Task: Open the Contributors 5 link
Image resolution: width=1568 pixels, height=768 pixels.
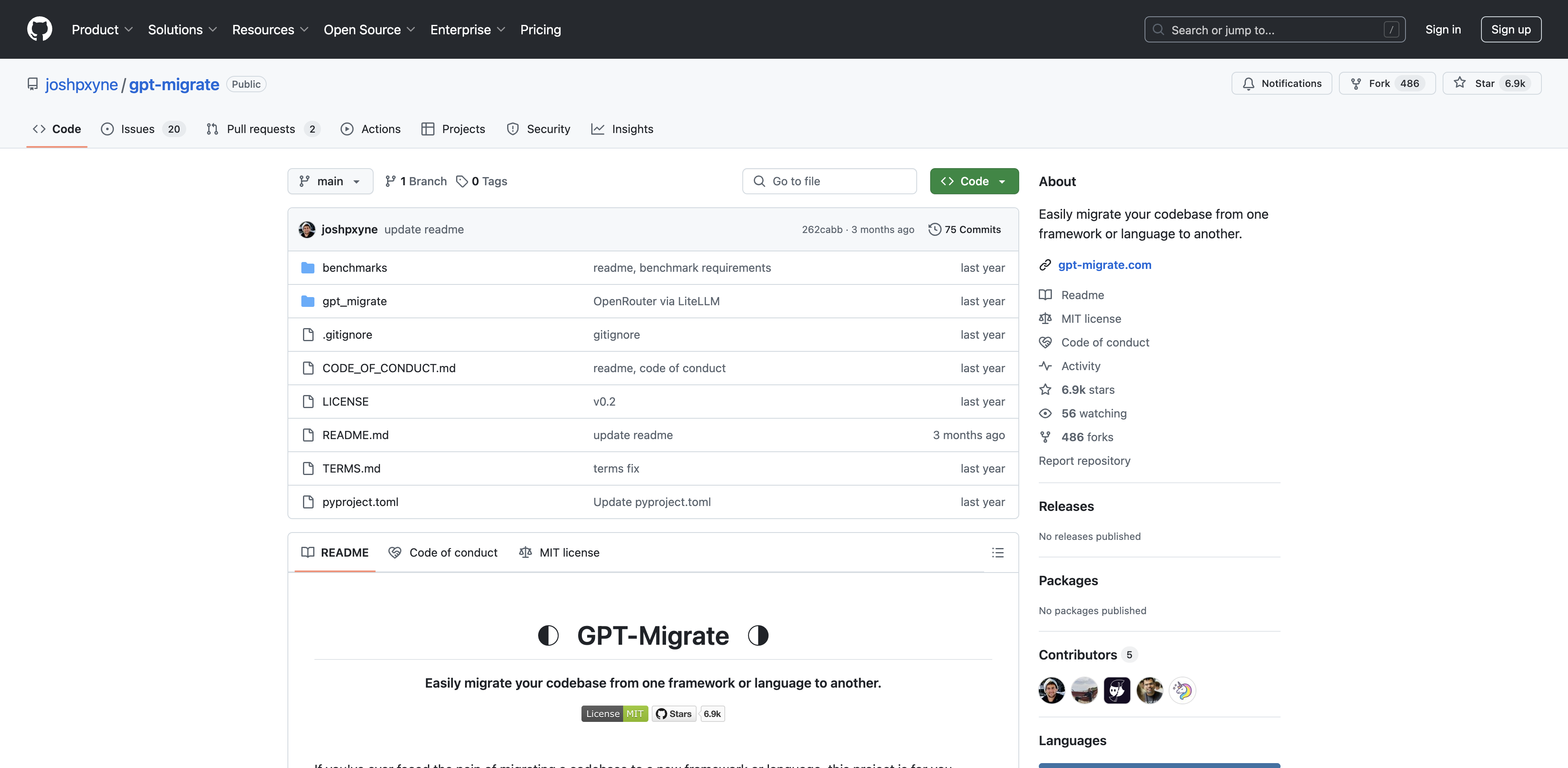Action: [x=1088, y=655]
